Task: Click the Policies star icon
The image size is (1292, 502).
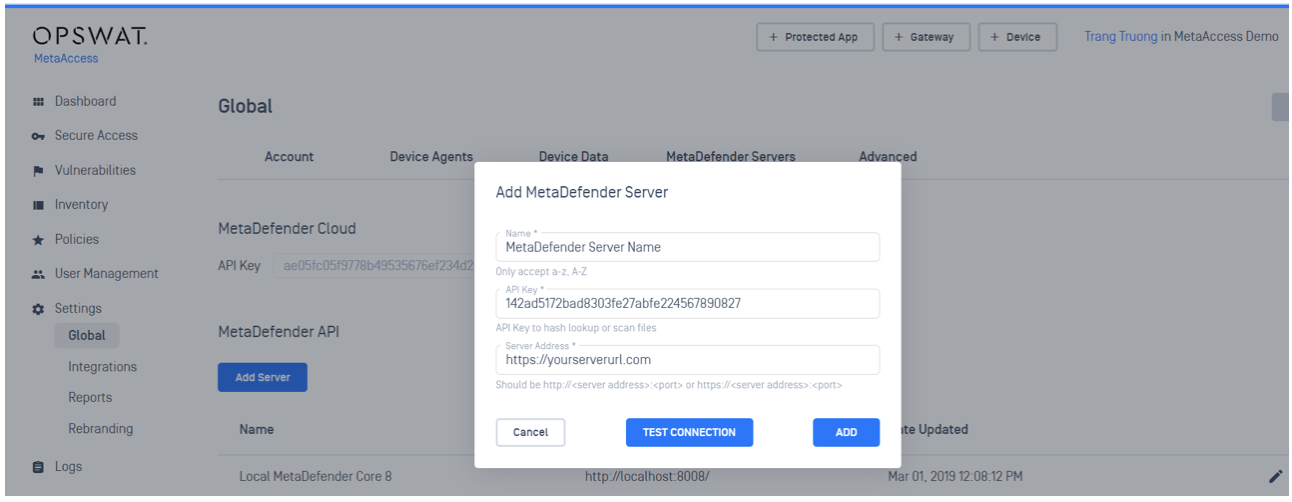Action: coord(38,240)
